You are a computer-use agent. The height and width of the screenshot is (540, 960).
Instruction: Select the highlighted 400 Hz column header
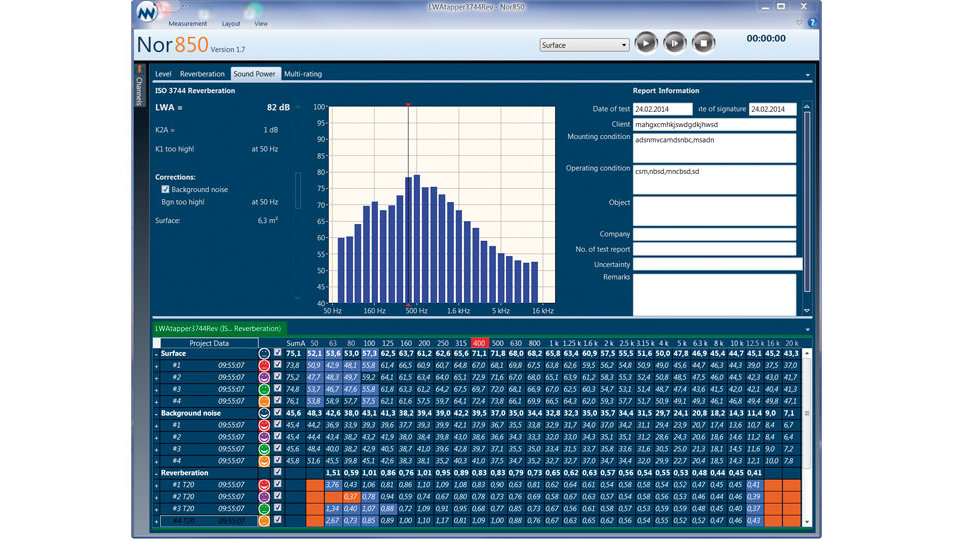(x=479, y=343)
